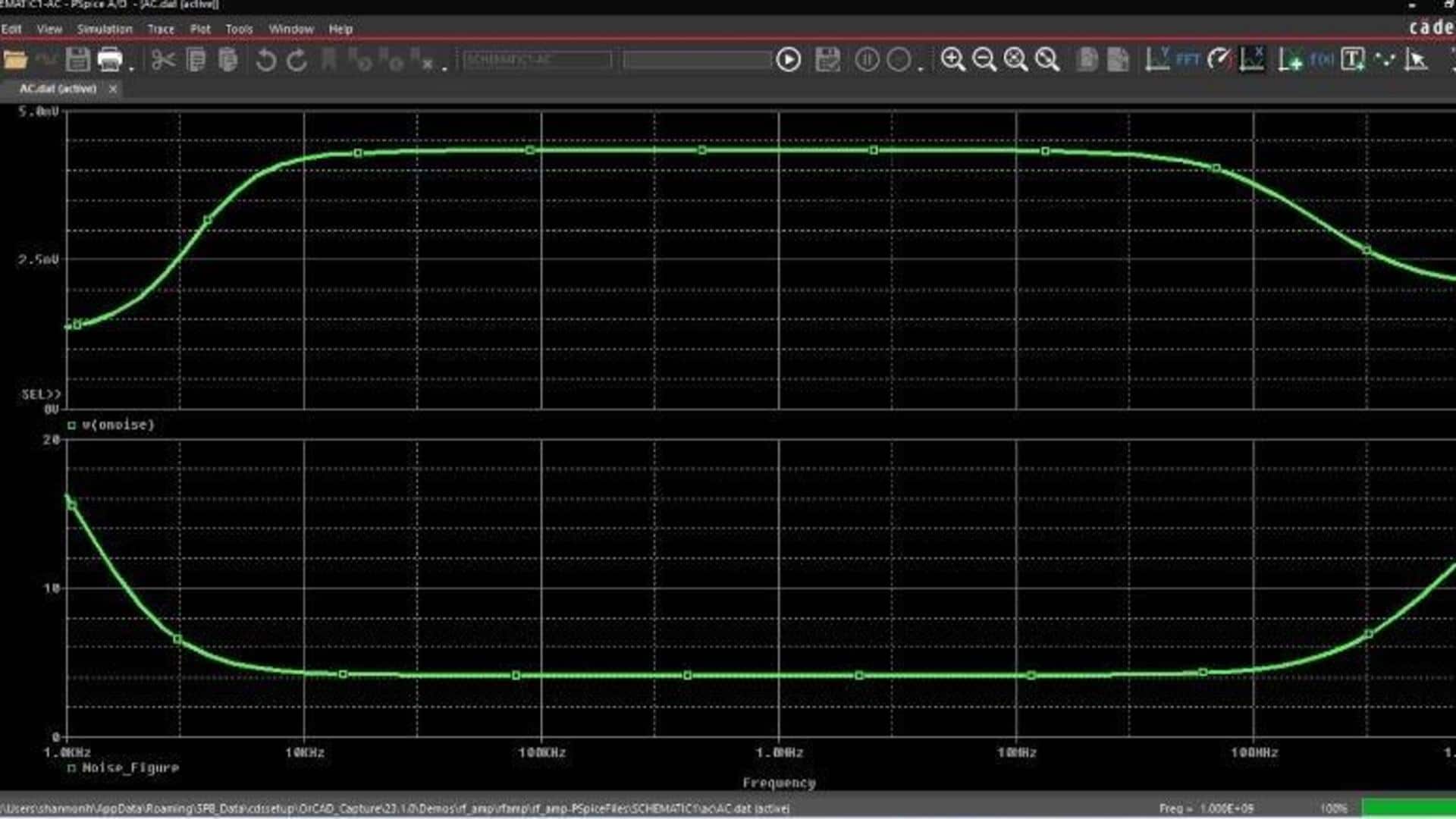Toggle log Y axis icon
This screenshot has height=819, width=1456.
[1157, 59]
